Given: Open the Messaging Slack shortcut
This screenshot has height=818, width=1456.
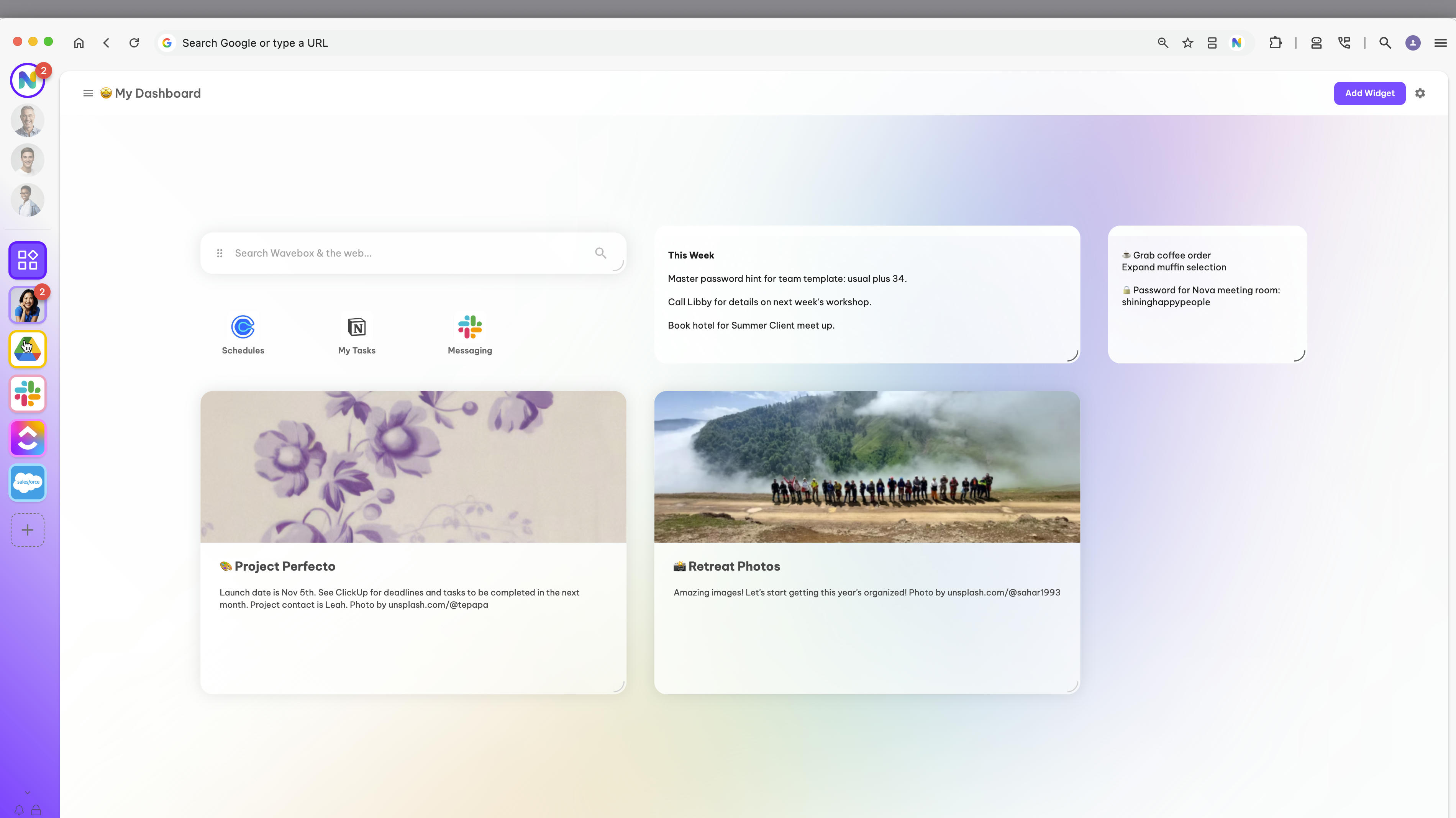Looking at the screenshot, I should [x=470, y=335].
